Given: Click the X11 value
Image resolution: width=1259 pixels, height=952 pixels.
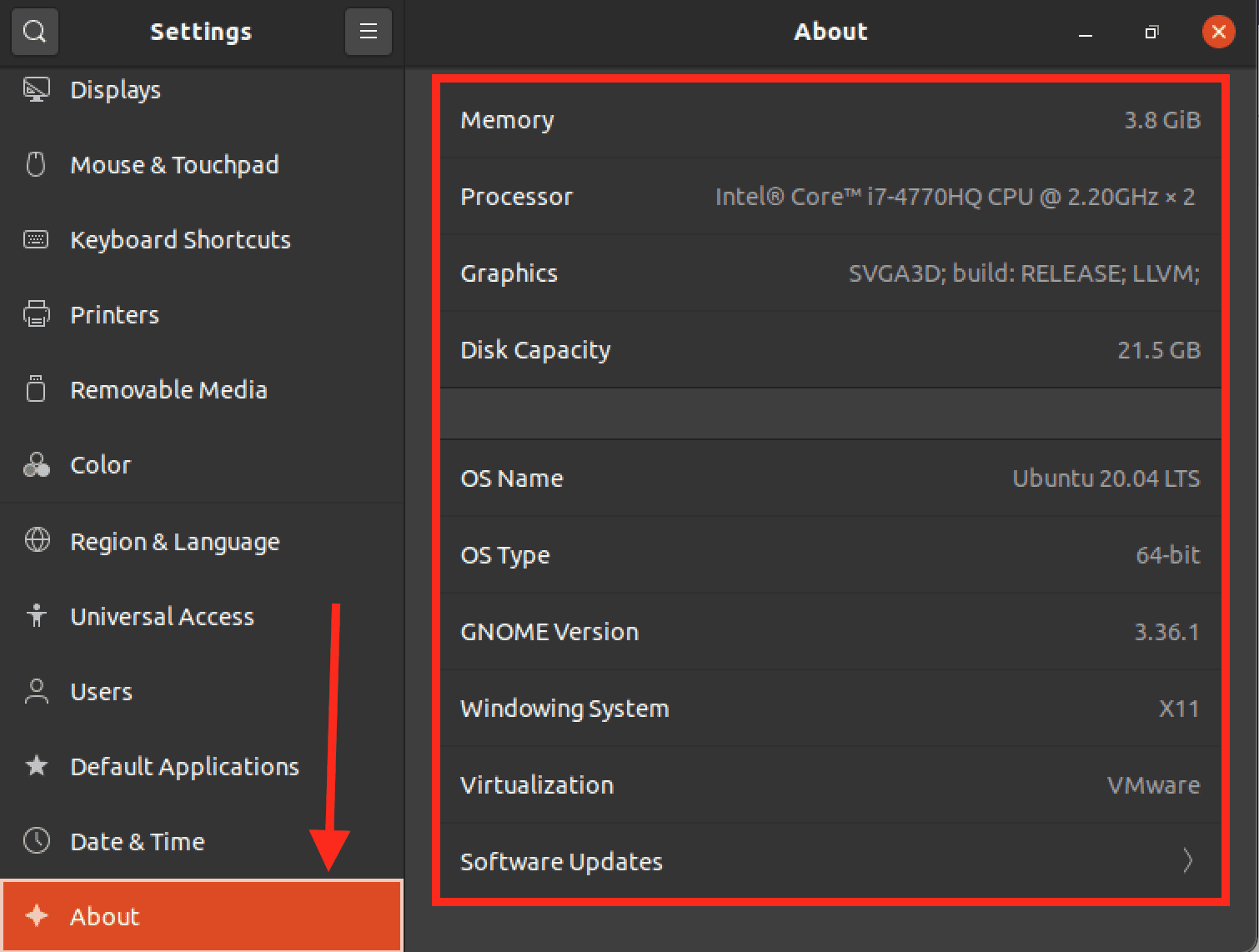Looking at the screenshot, I should tap(1179, 708).
